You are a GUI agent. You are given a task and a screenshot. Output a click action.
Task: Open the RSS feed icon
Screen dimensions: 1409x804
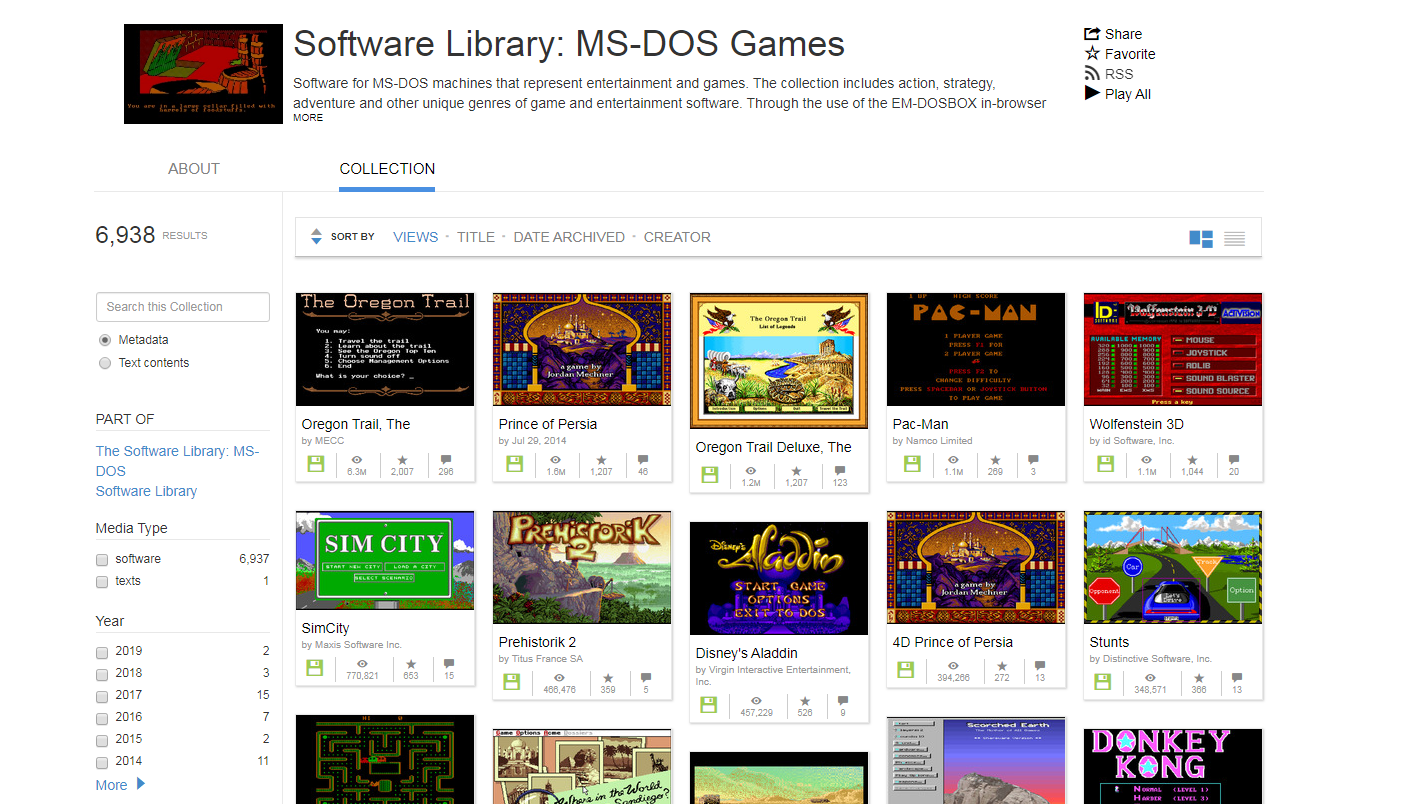pyautogui.click(x=1092, y=74)
